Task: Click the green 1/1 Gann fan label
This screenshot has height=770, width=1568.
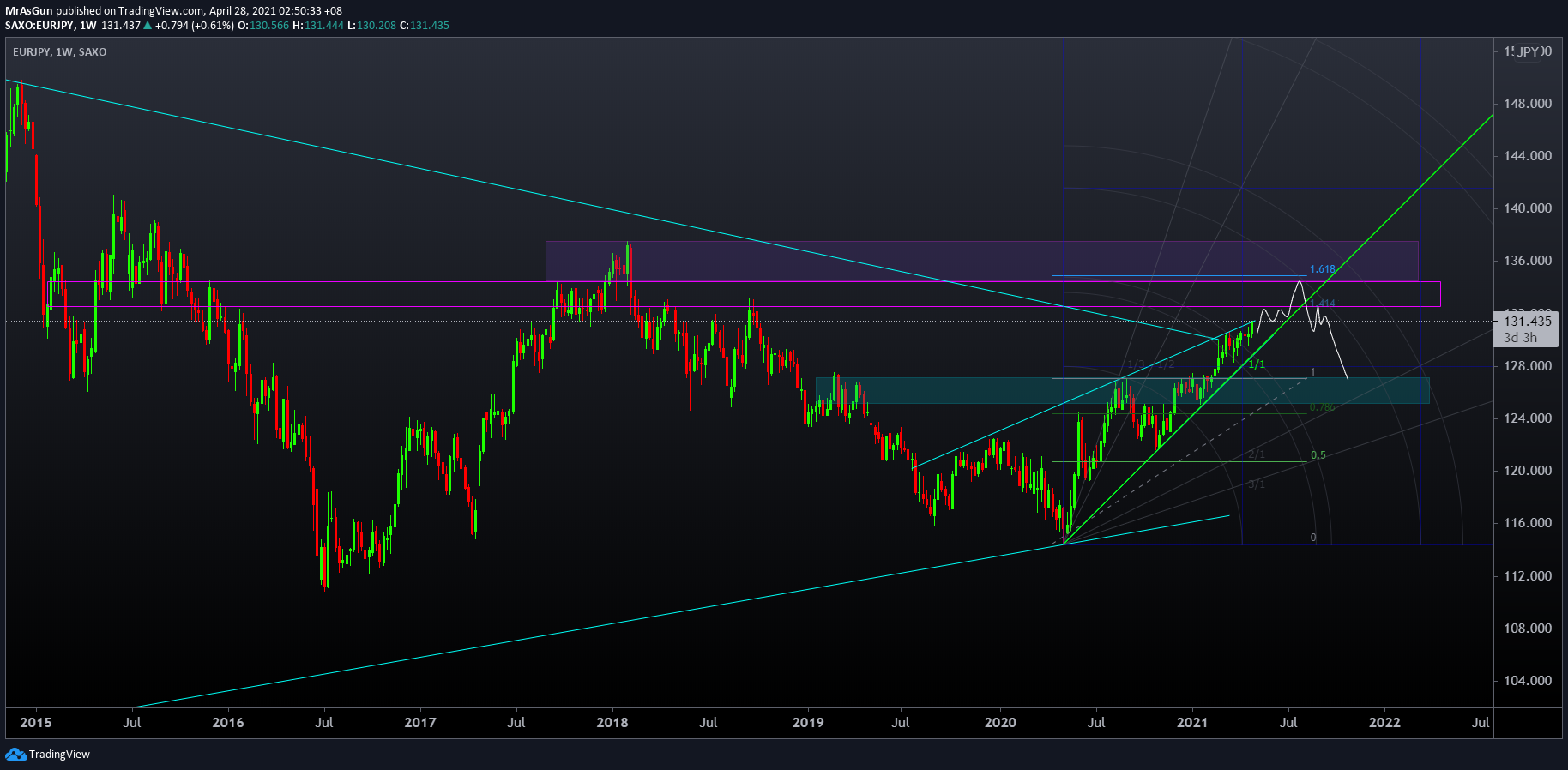Action: click(1257, 365)
